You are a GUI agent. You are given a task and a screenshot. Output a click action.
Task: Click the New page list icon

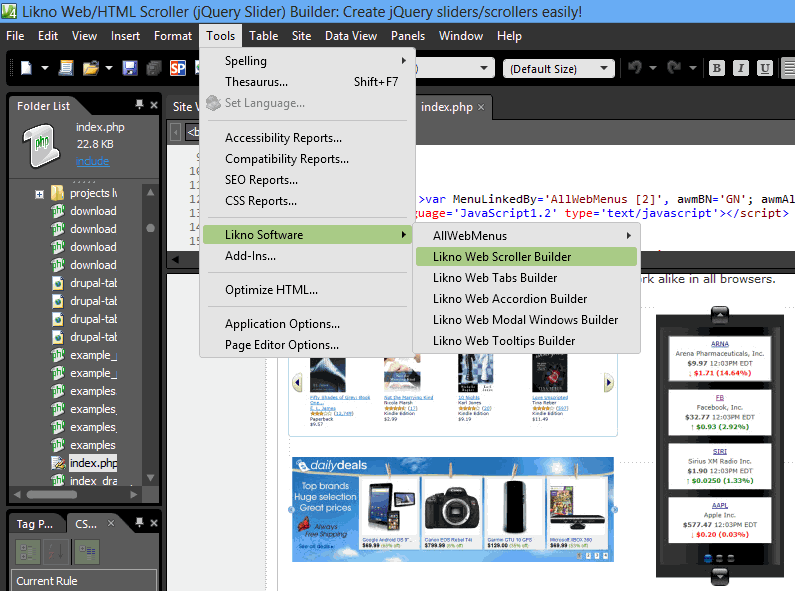[x=66, y=68]
